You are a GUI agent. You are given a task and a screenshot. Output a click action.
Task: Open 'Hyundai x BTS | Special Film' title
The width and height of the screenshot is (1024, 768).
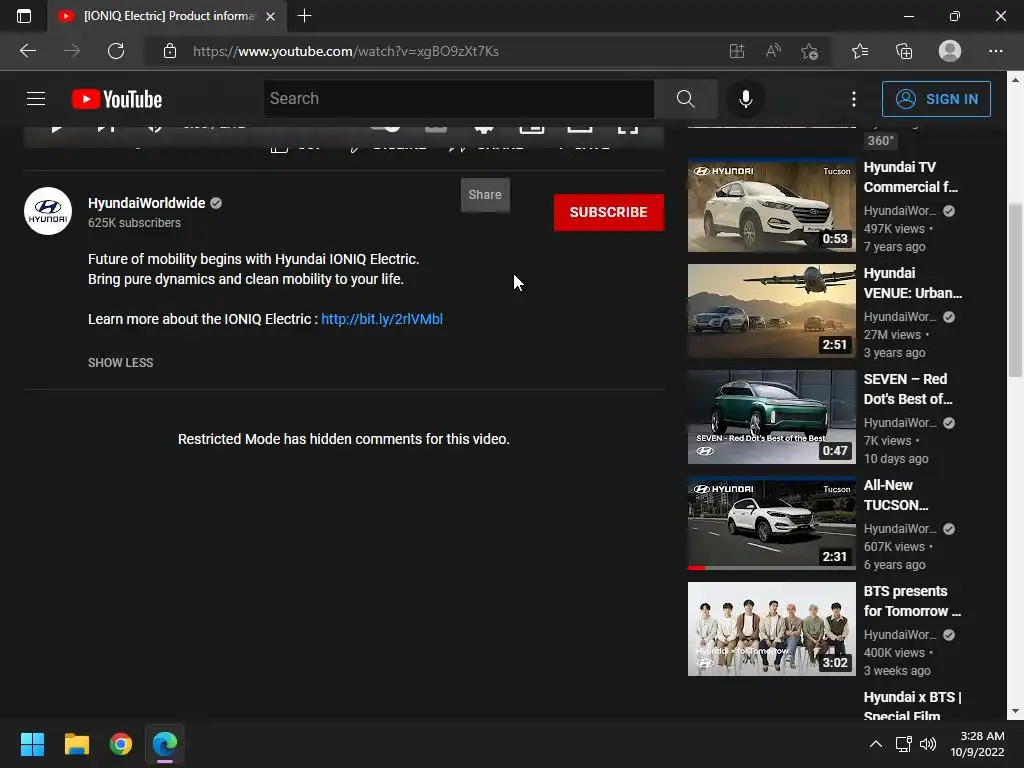[x=912, y=705]
